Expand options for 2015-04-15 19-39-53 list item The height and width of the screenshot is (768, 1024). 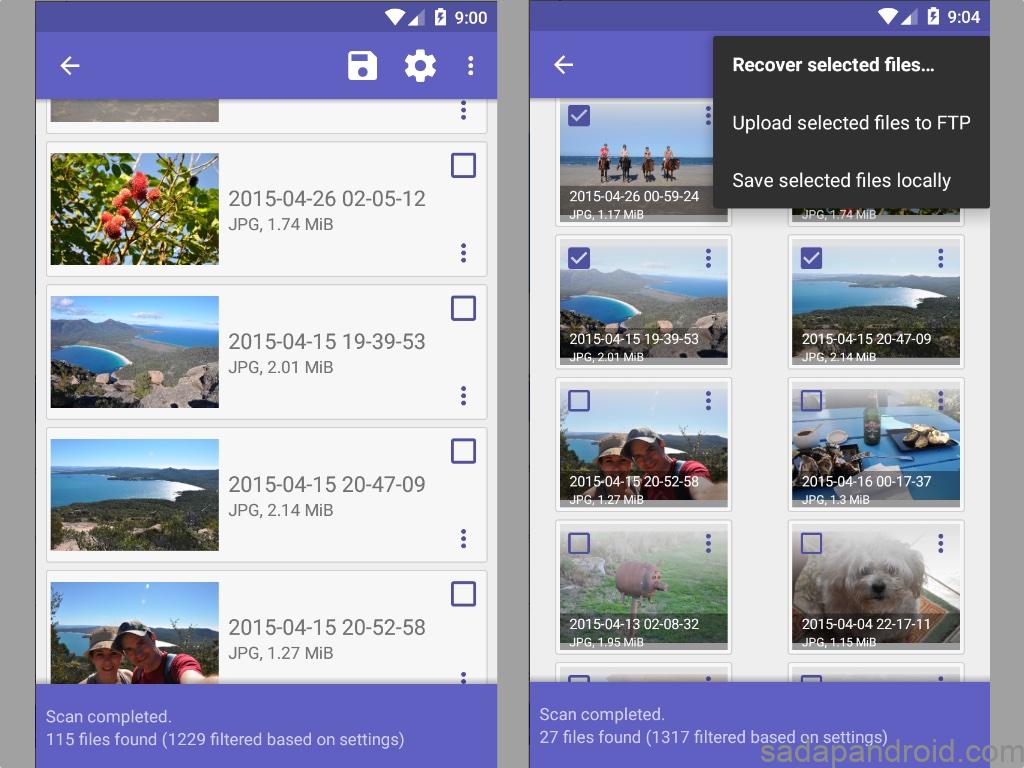click(463, 395)
